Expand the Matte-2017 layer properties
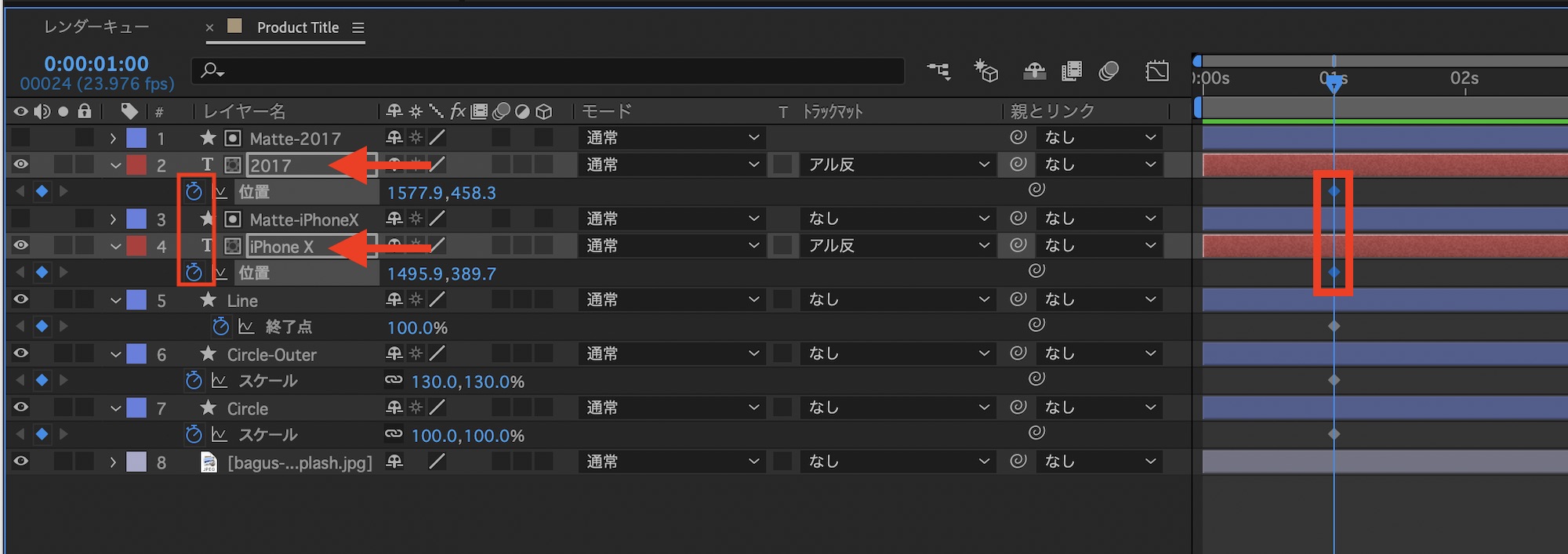Viewport: 1568px width, 554px height. tap(113, 139)
